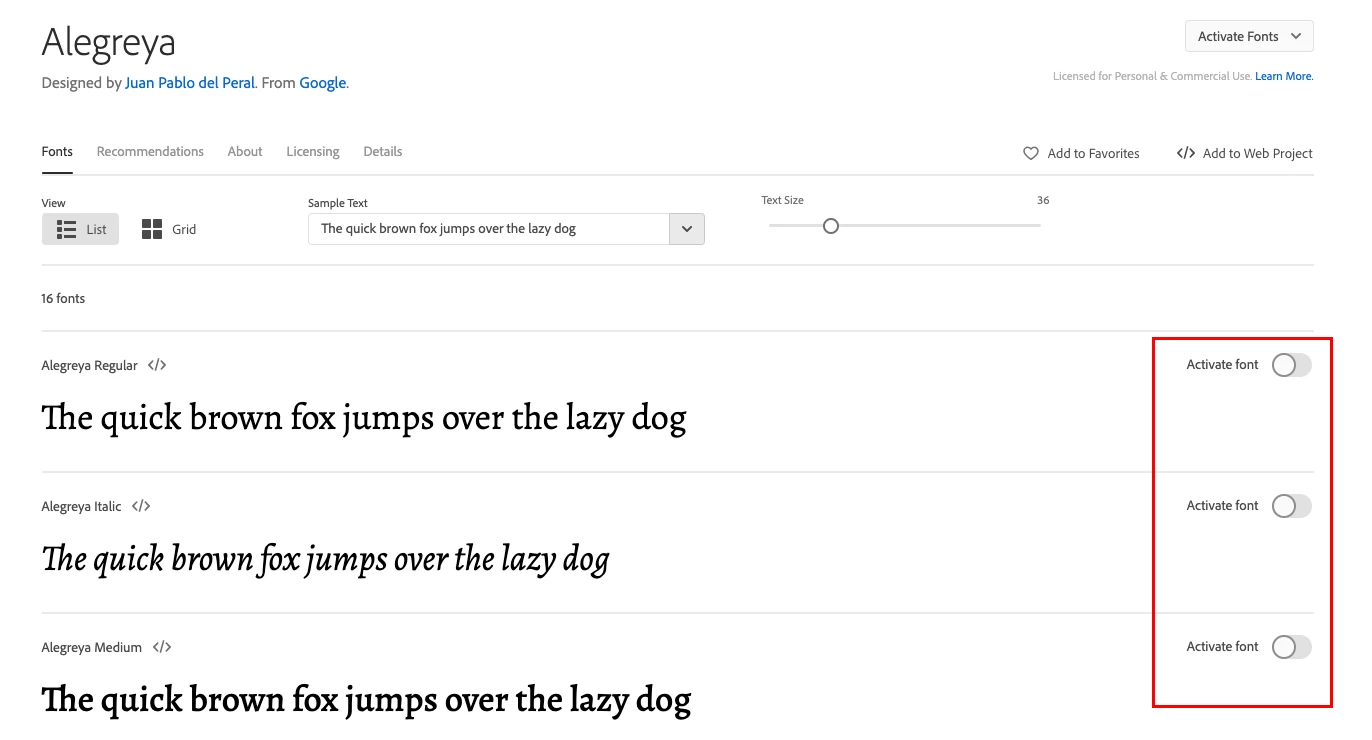Viewport: 1372px width, 740px height.
Task: Click the Alegreya Italic font name
Action: click(x=82, y=507)
